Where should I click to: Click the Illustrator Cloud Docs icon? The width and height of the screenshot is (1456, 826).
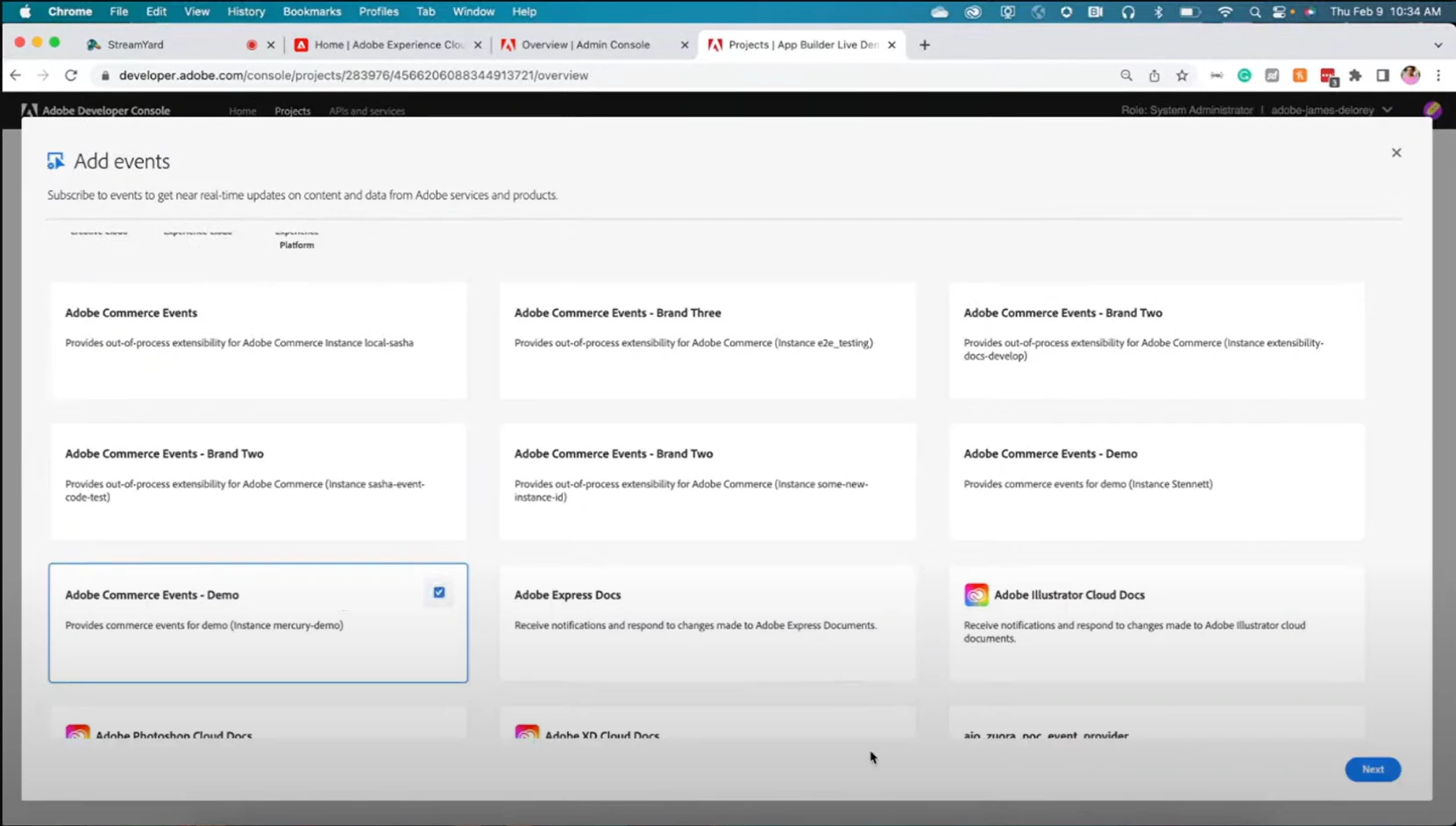tap(976, 595)
